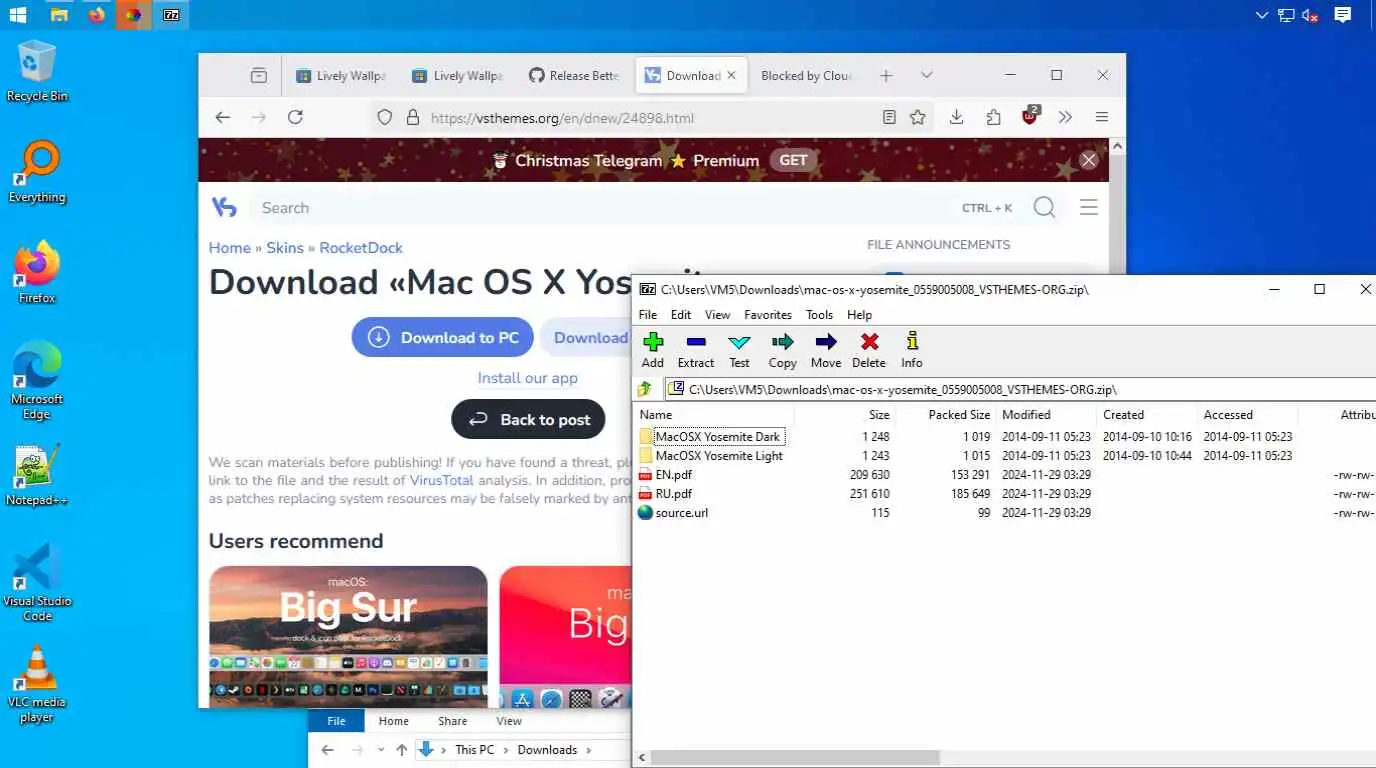
Task: Open Firefox from the desktop shortcut
Action: click(37, 272)
